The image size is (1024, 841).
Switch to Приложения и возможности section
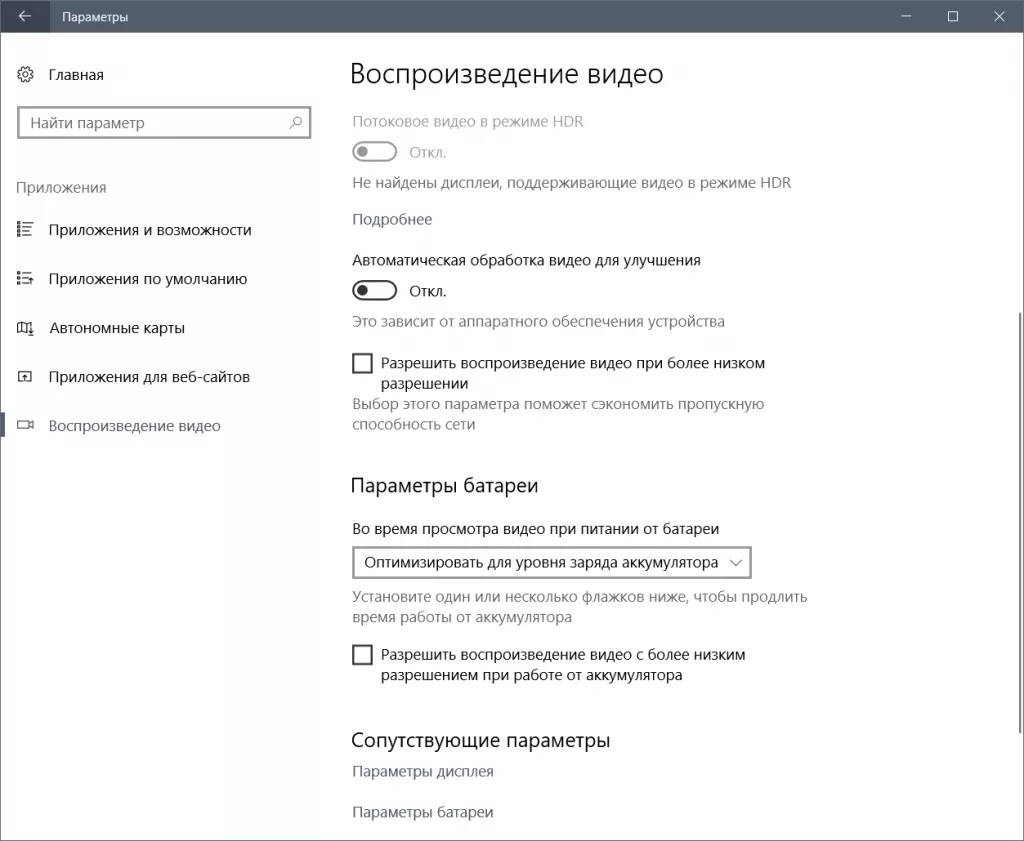tap(140, 229)
